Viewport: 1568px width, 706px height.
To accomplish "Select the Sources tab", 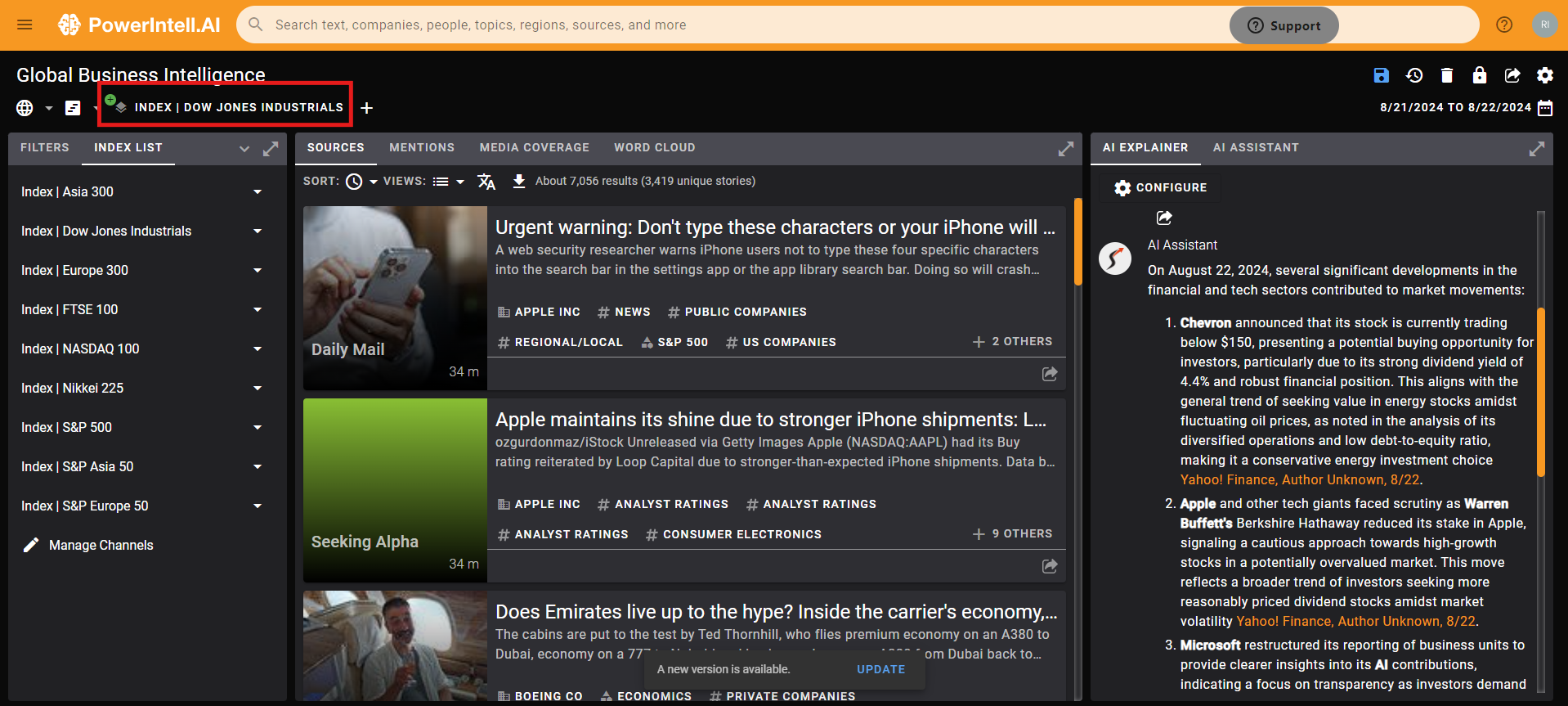I will tap(336, 148).
